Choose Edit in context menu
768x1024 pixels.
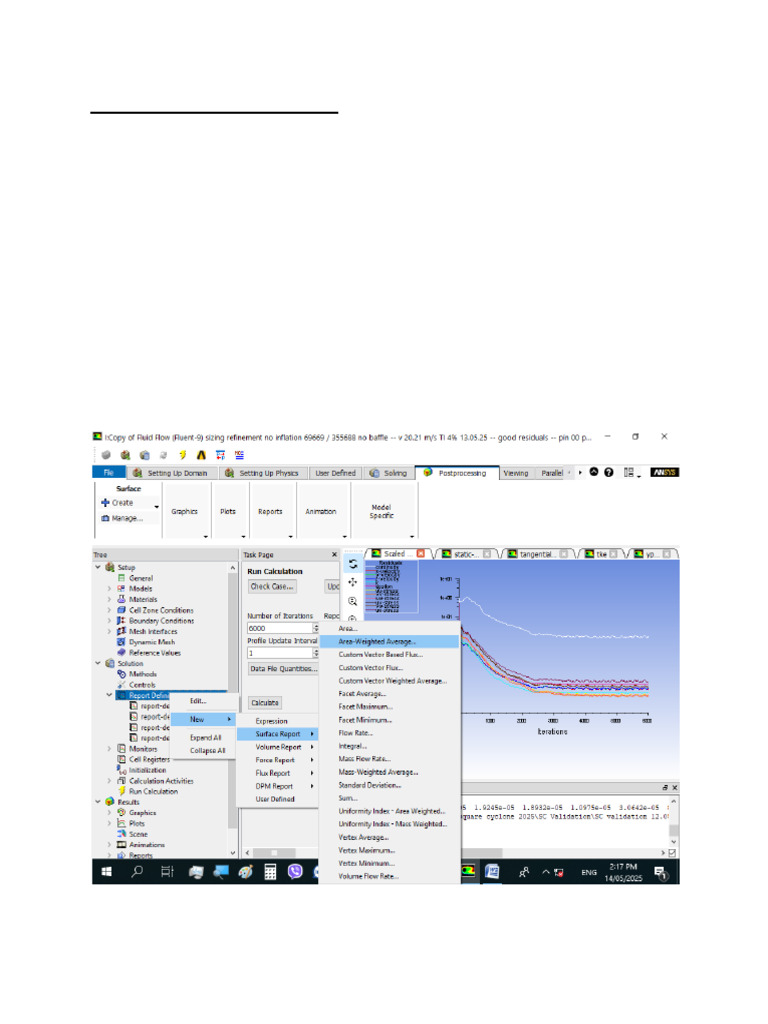[204, 701]
